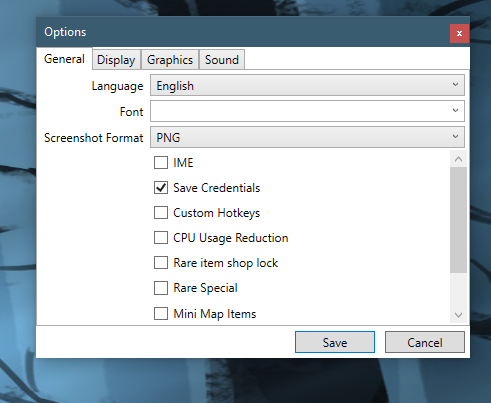Click the scrollbar up arrow
Viewport: 491px width, 403px height.
tap(458, 159)
